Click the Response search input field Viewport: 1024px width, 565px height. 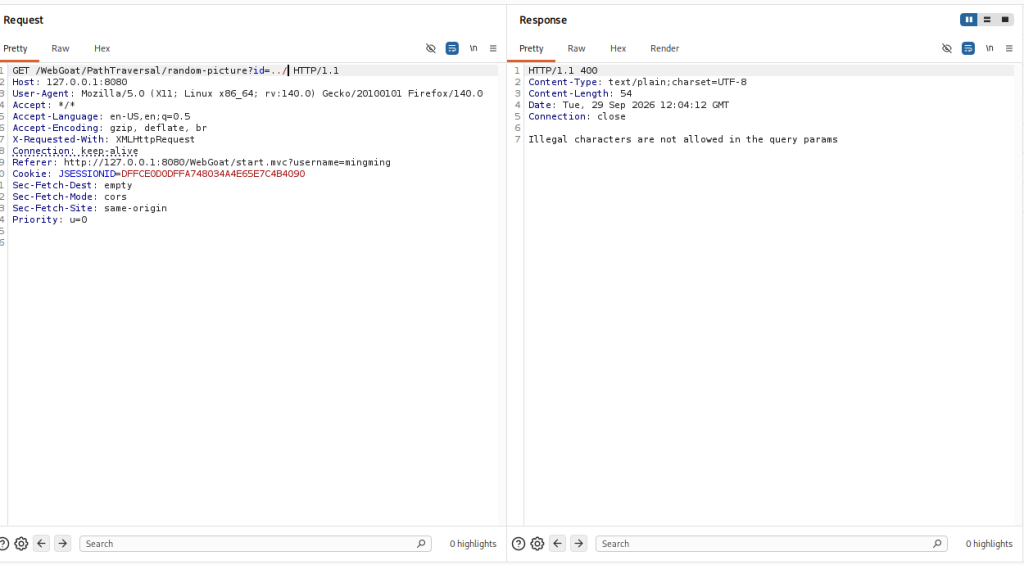tap(771, 543)
